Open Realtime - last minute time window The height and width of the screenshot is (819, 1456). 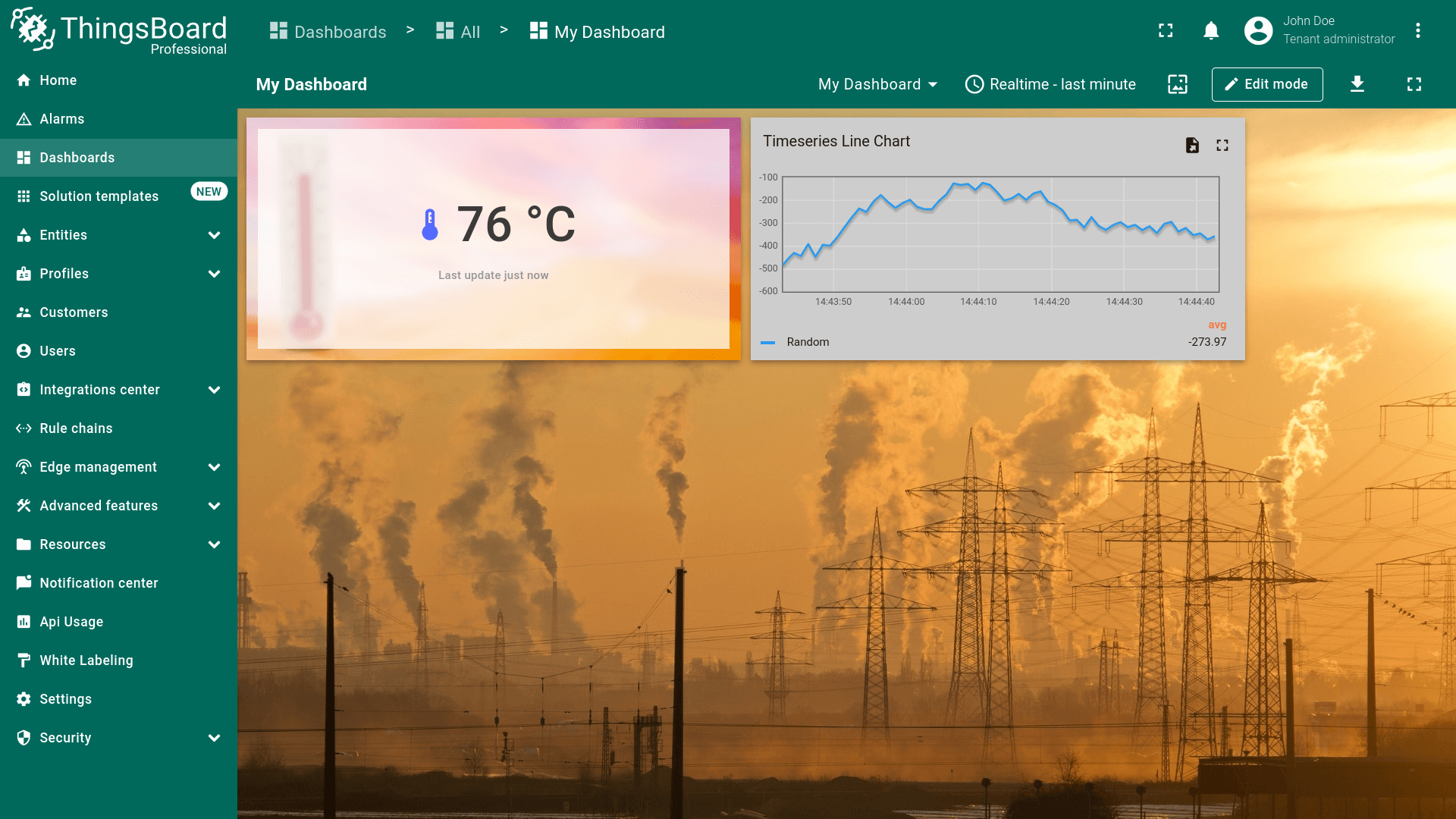coord(1050,84)
